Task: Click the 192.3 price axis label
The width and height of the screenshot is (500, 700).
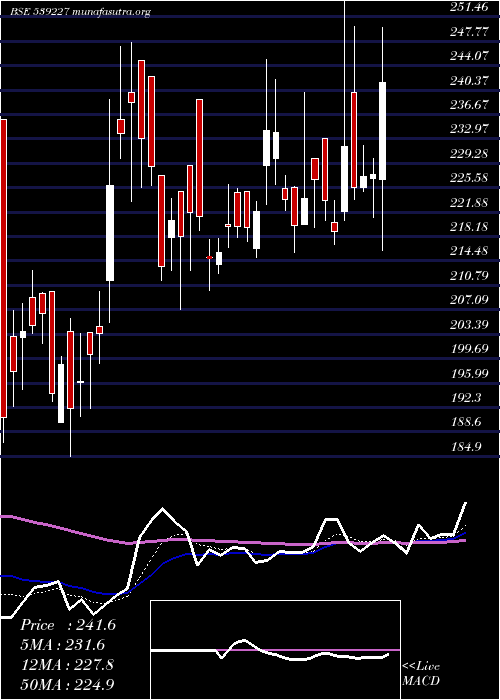Action: pyautogui.click(x=464, y=398)
